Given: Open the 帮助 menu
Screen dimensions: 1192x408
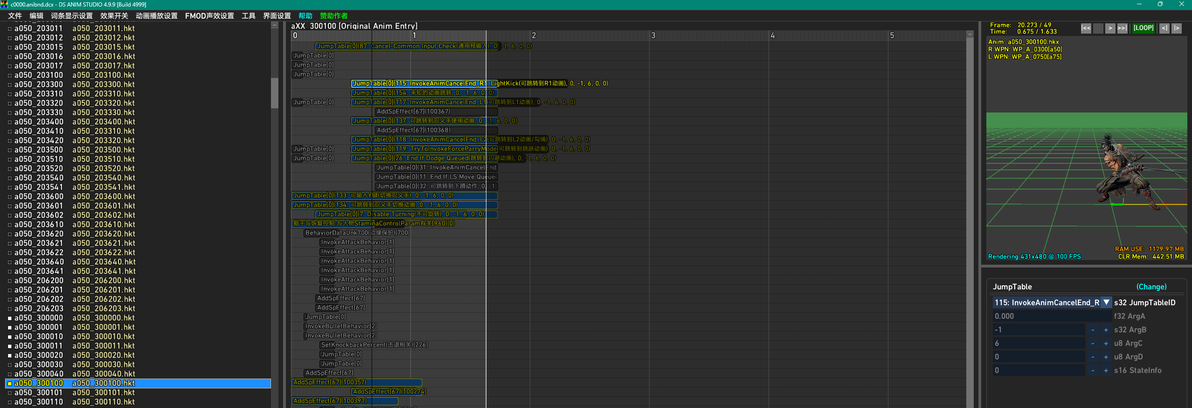Looking at the screenshot, I should (305, 15).
